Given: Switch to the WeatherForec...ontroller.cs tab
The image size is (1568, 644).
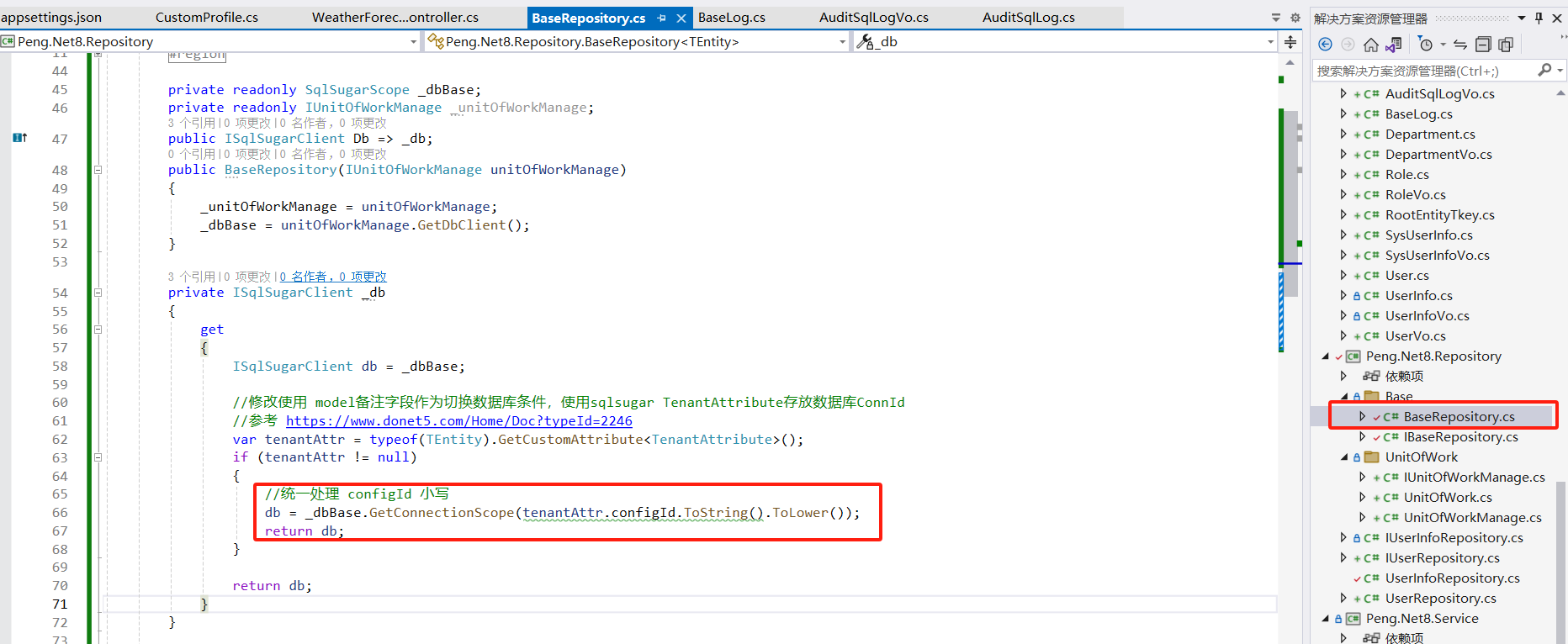Looking at the screenshot, I should click(395, 17).
